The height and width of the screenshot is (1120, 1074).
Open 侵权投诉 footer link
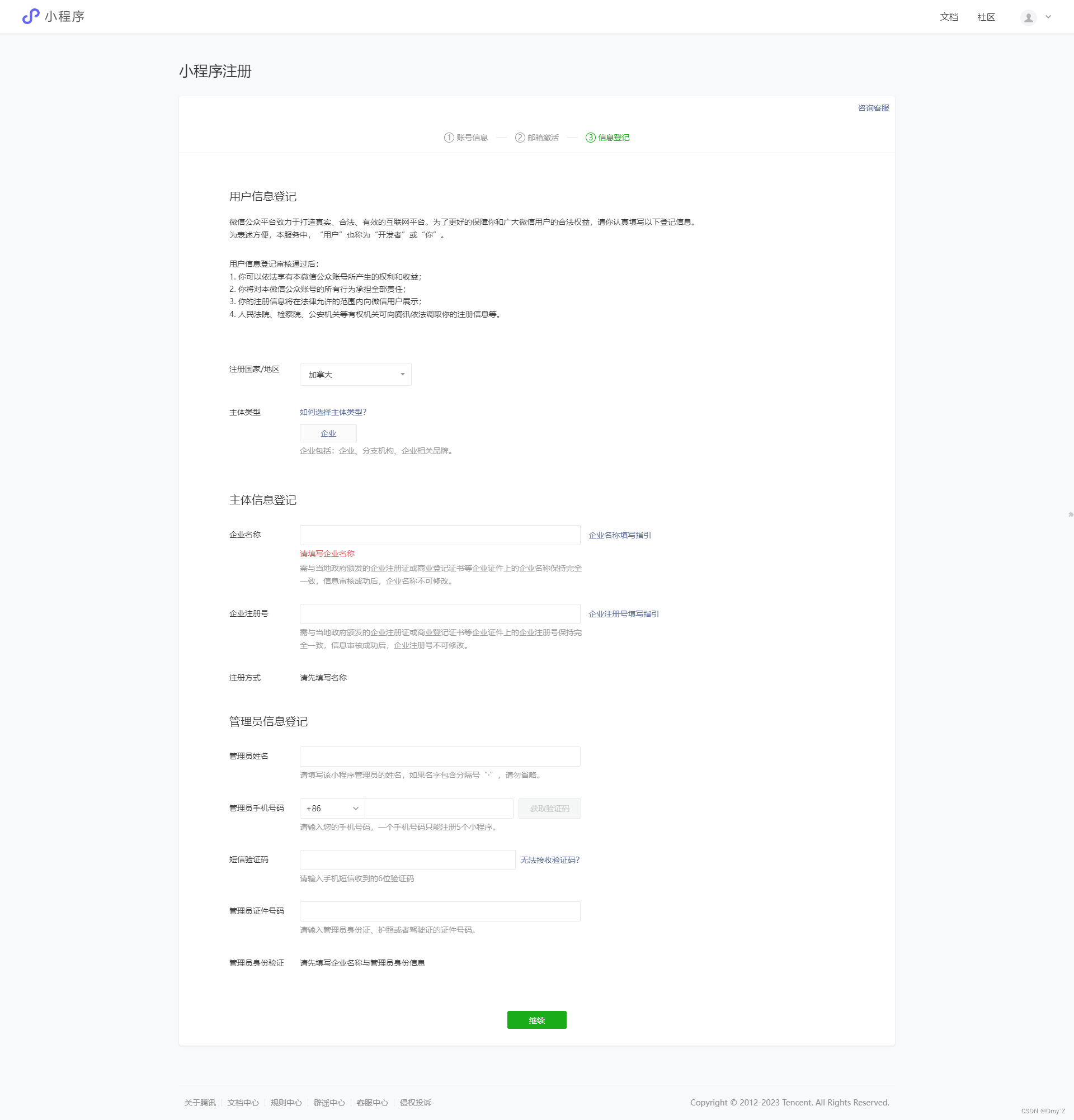[x=416, y=1103]
